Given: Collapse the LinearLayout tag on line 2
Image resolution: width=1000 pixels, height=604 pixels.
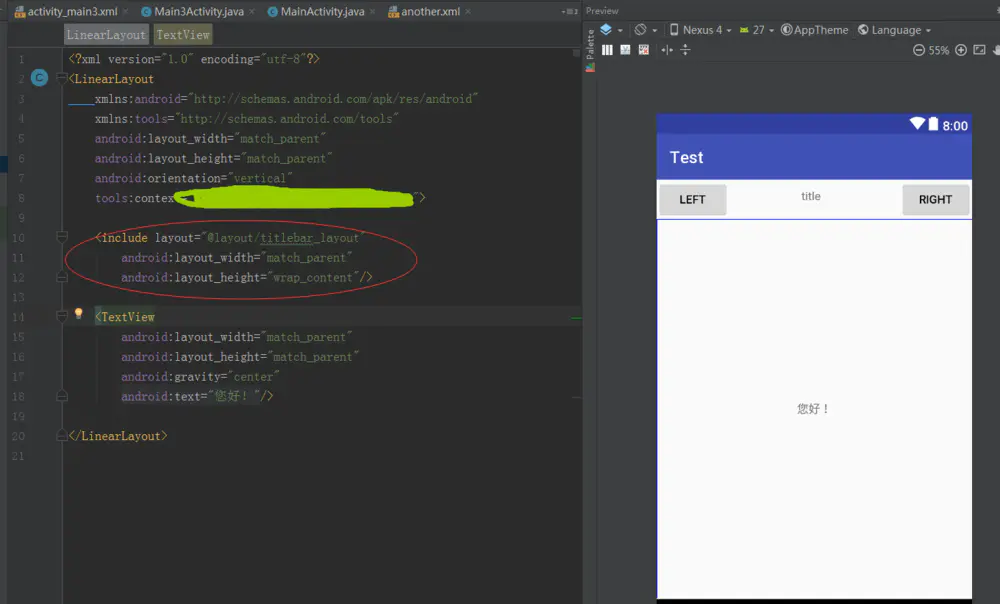Looking at the screenshot, I should [x=62, y=78].
